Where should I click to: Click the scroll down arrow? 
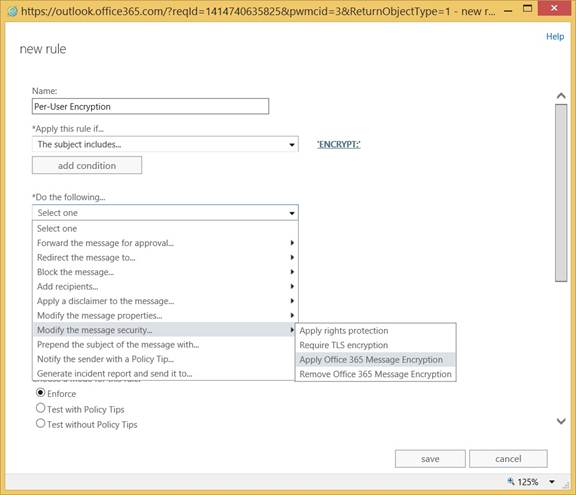tap(561, 421)
